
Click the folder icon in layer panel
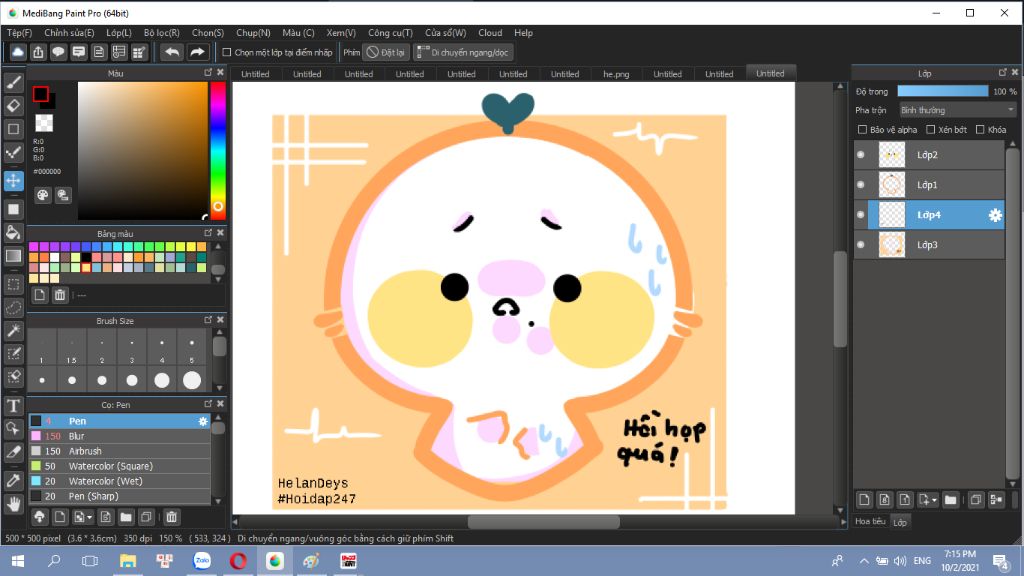[x=951, y=500]
